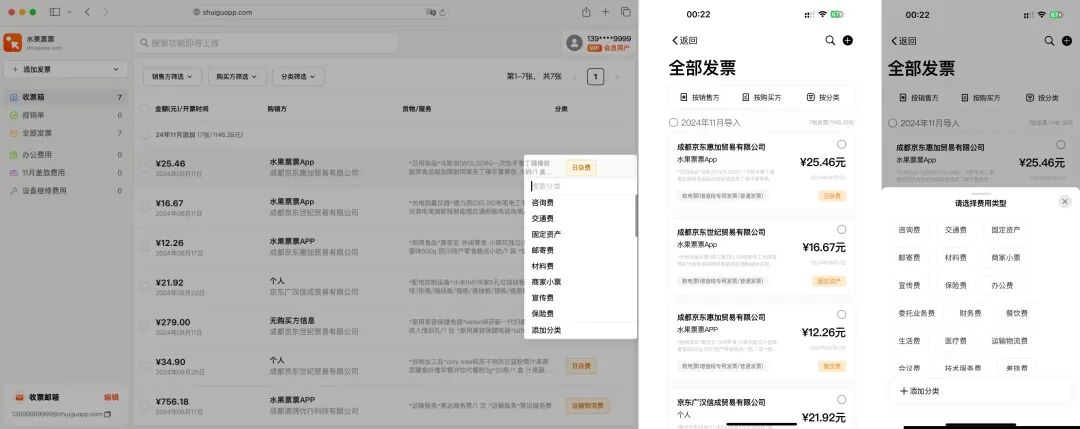Screen dimensions: 1080x429
Task: Tap search icon in the undimmed phone screen
Action: pyautogui.click(x=830, y=41)
